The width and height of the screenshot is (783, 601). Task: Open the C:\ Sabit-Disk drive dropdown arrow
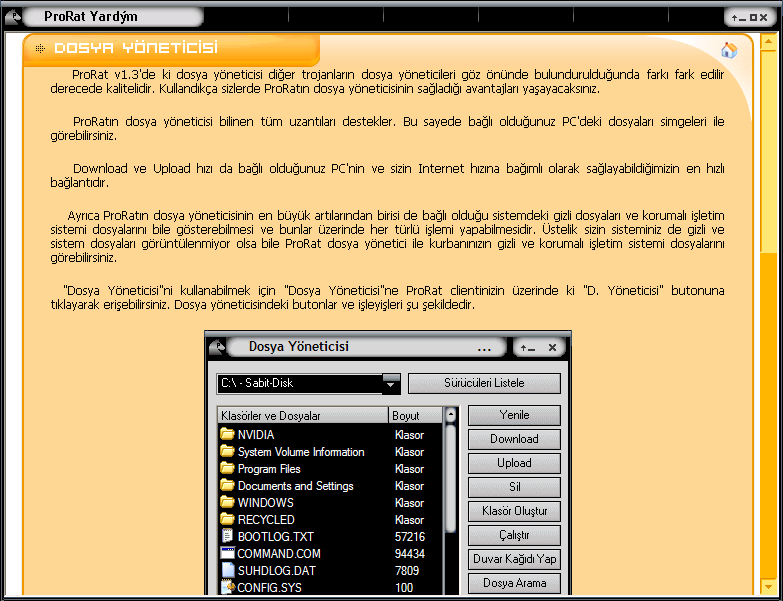pos(391,384)
